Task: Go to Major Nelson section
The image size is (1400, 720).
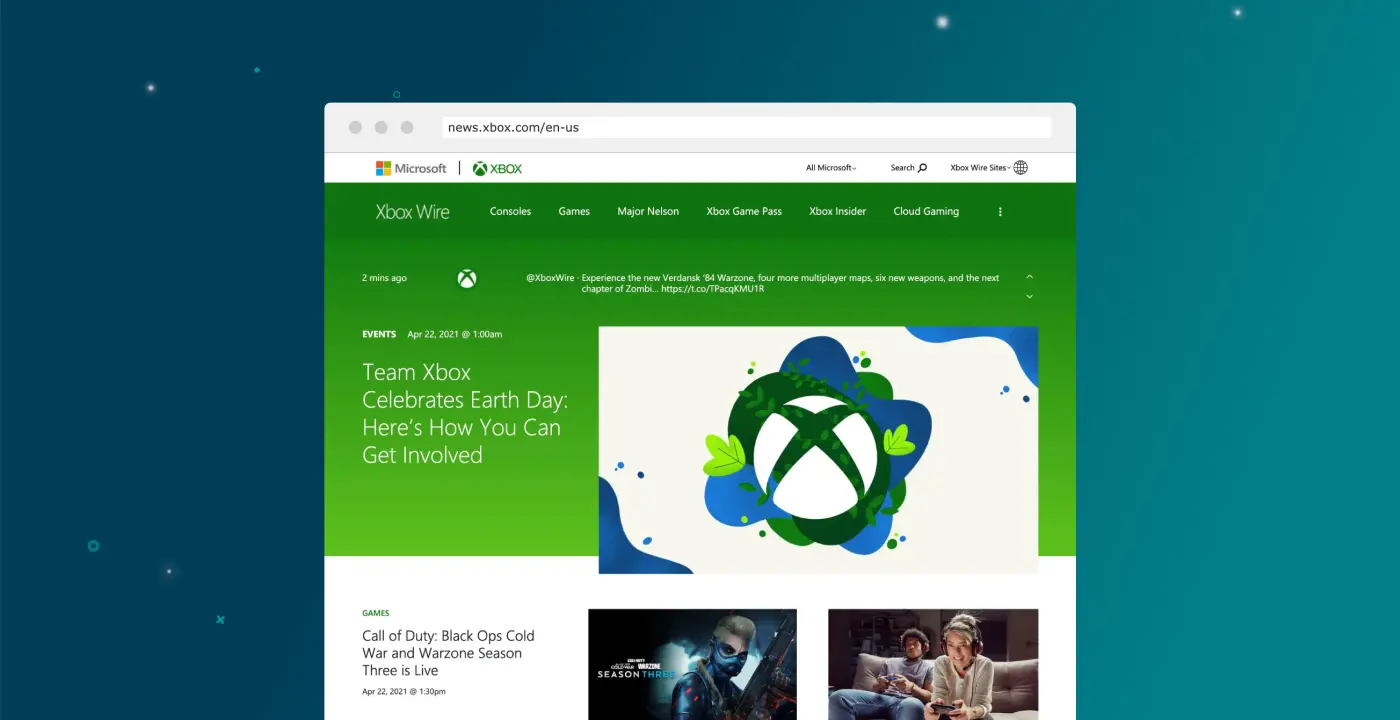Action: coord(648,212)
